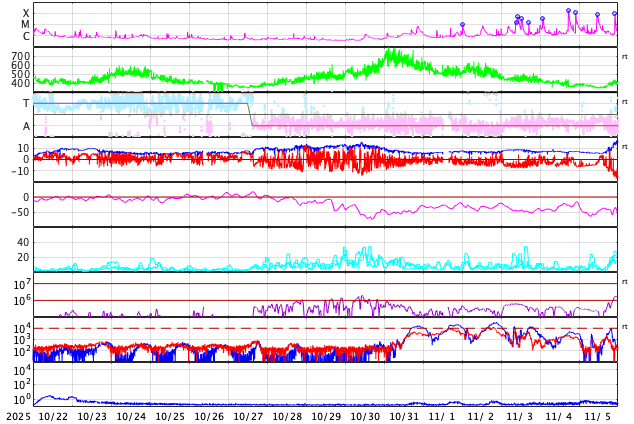Click the 11/ 5 date label
634x424 pixels.
coord(598,416)
